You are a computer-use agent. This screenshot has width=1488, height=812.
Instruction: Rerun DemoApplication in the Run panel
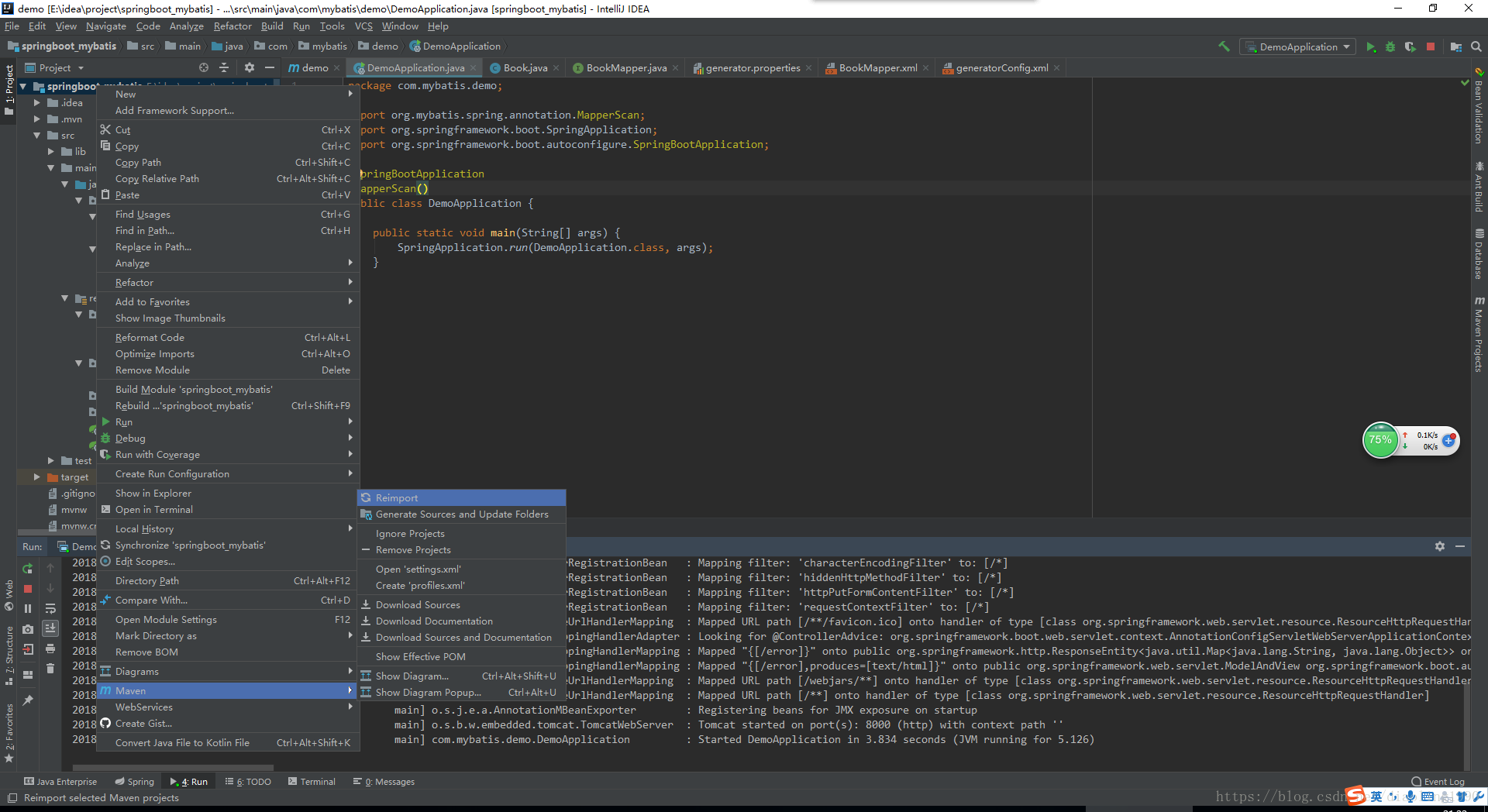pyautogui.click(x=28, y=569)
